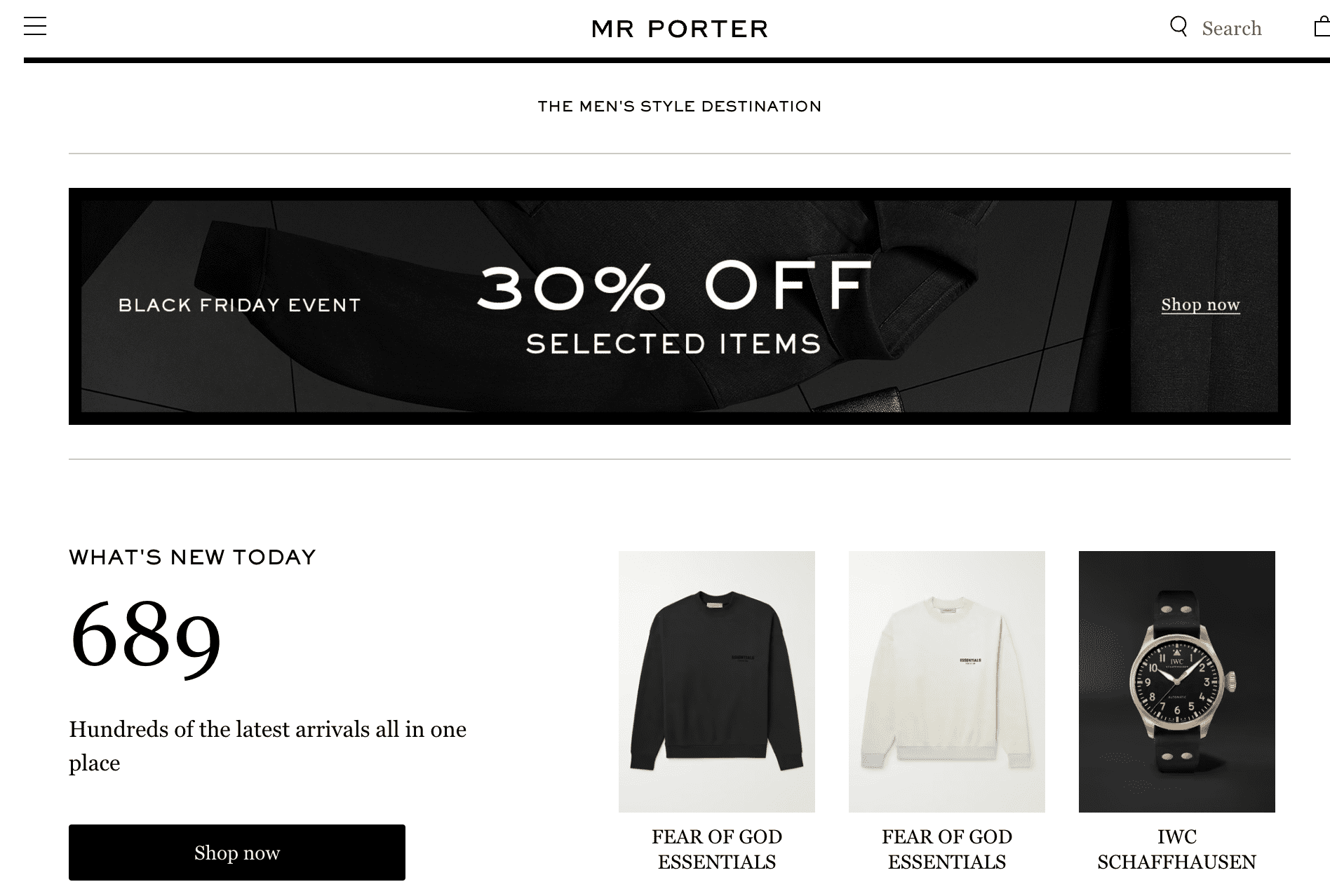Click the search magnifying glass icon
The height and width of the screenshot is (896, 1330).
point(1178,27)
